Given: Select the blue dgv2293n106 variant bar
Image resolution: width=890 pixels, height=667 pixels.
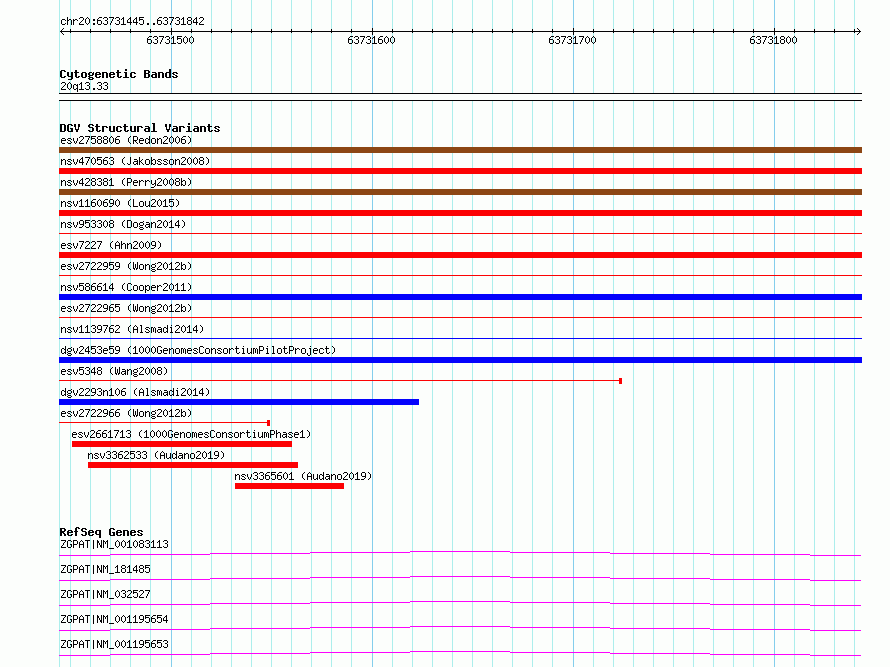Looking at the screenshot, I should coord(239,402).
